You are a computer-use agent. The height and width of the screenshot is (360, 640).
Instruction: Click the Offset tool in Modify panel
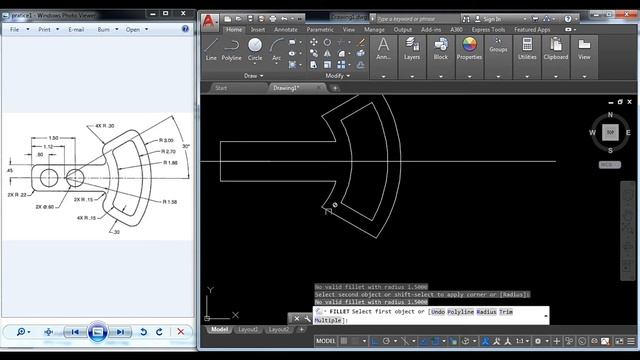361,64
